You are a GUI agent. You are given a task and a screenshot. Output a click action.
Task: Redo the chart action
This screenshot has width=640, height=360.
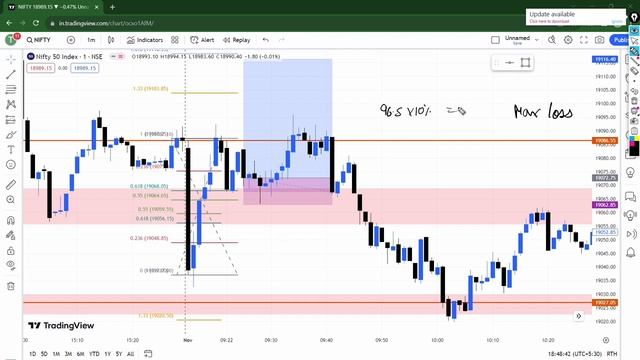281,40
